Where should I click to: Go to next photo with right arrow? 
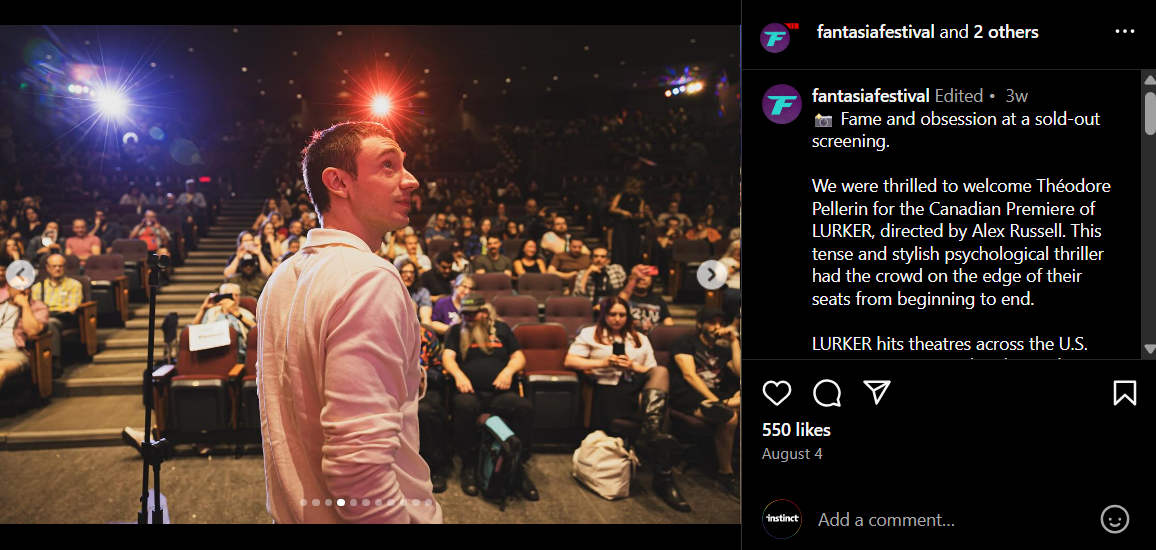(x=711, y=275)
